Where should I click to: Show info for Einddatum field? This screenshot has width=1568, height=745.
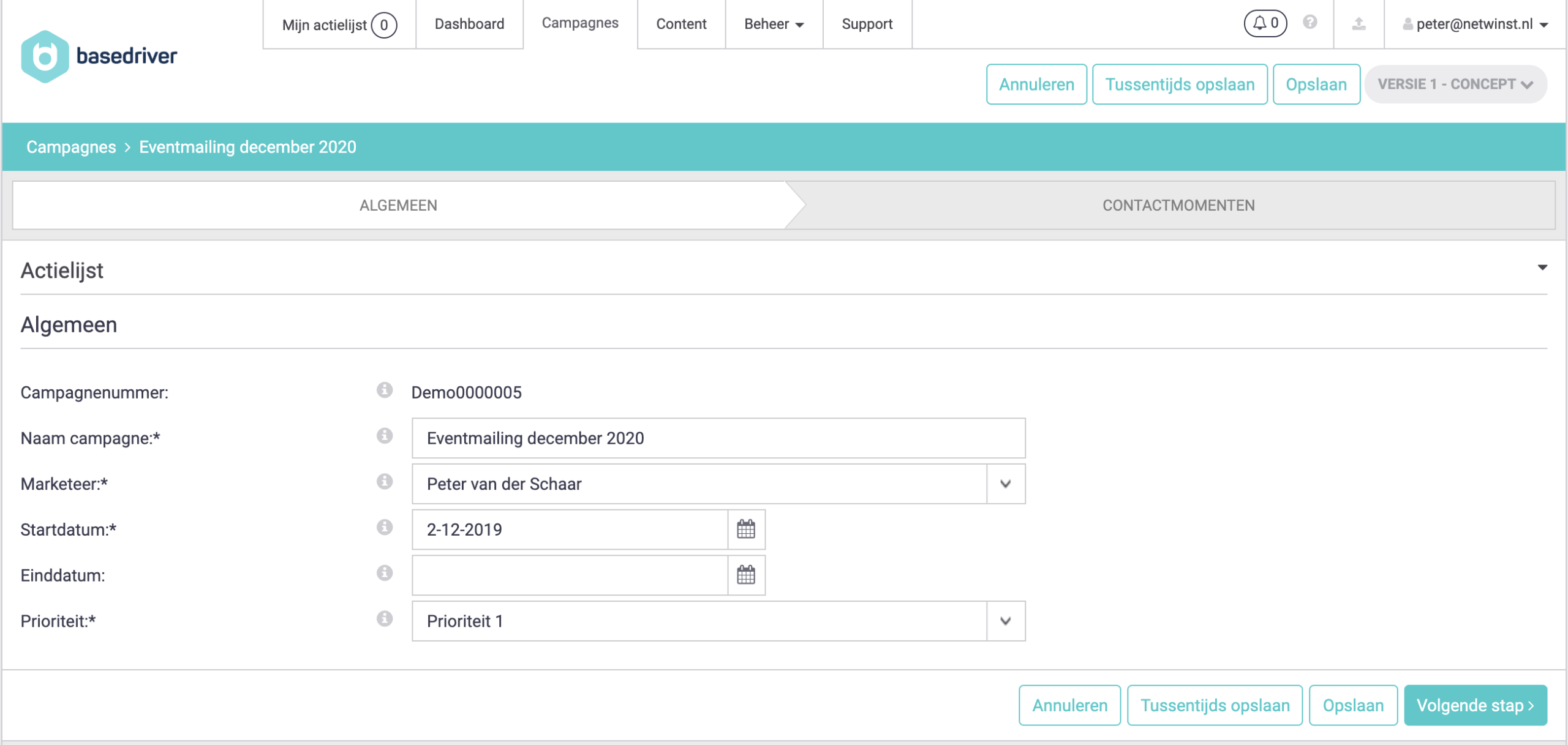point(385,573)
